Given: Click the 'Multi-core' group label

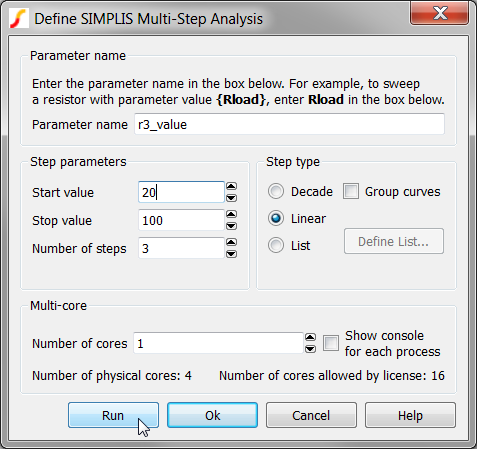Looking at the screenshot, I should [x=58, y=305].
